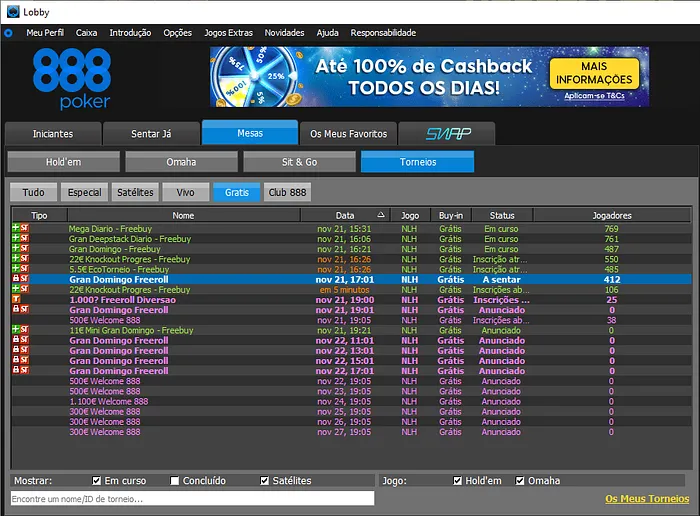Toggle the Omaha checkbox in the Jogo filter

point(520,481)
